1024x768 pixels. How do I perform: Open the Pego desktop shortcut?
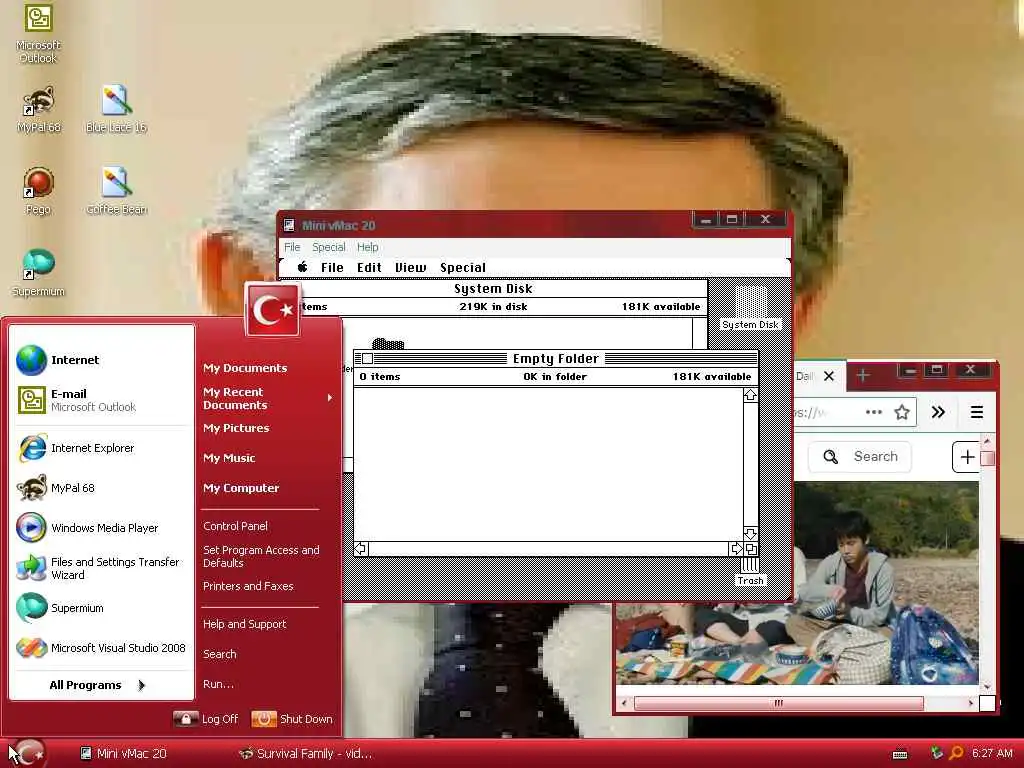38,191
